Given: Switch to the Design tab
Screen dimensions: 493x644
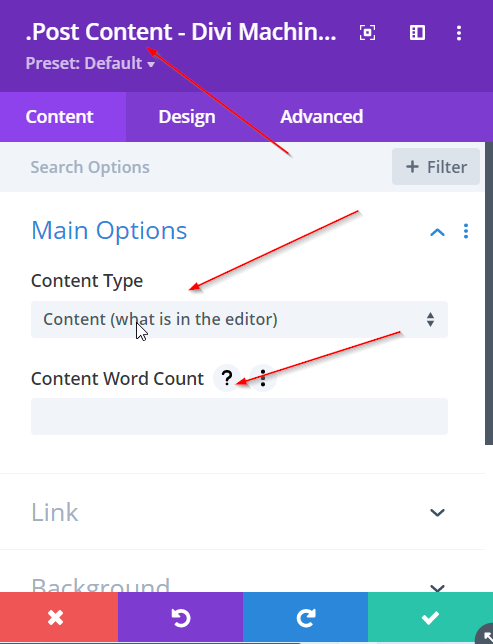Looking at the screenshot, I should [x=187, y=117].
